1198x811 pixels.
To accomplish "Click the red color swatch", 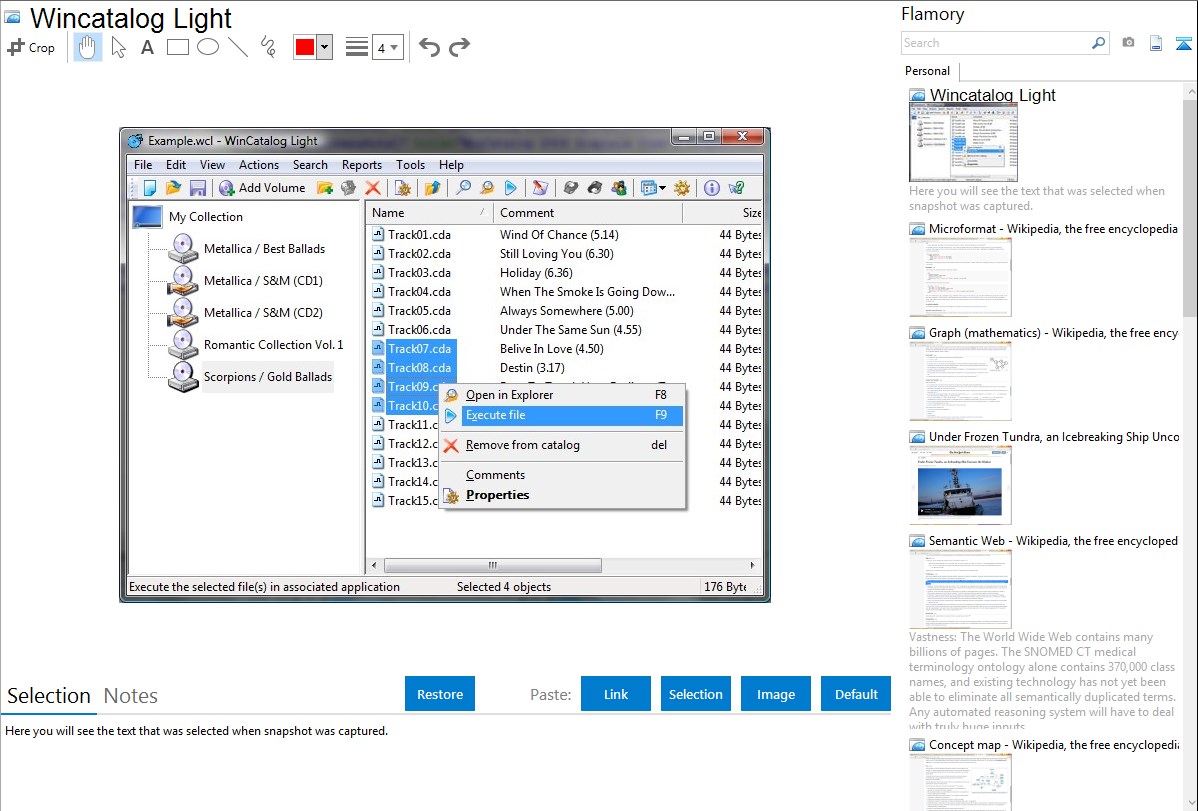I will click(x=305, y=47).
